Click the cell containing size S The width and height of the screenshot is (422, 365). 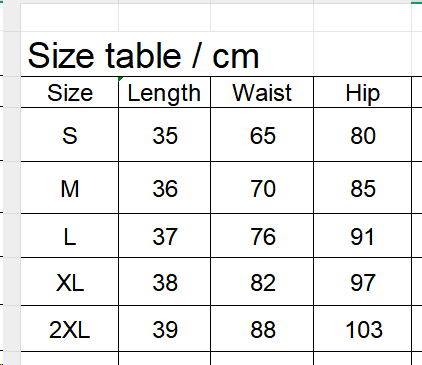coord(70,135)
